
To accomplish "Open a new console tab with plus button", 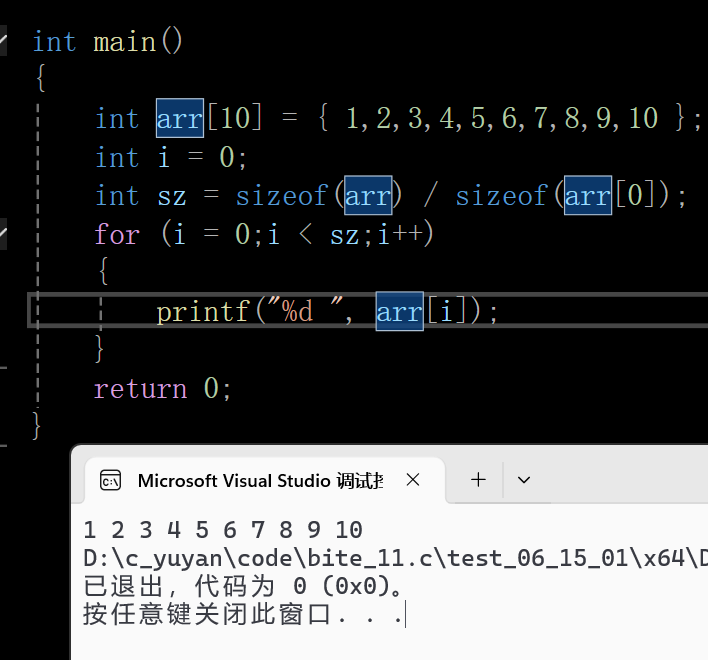I will (x=478, y=479).
